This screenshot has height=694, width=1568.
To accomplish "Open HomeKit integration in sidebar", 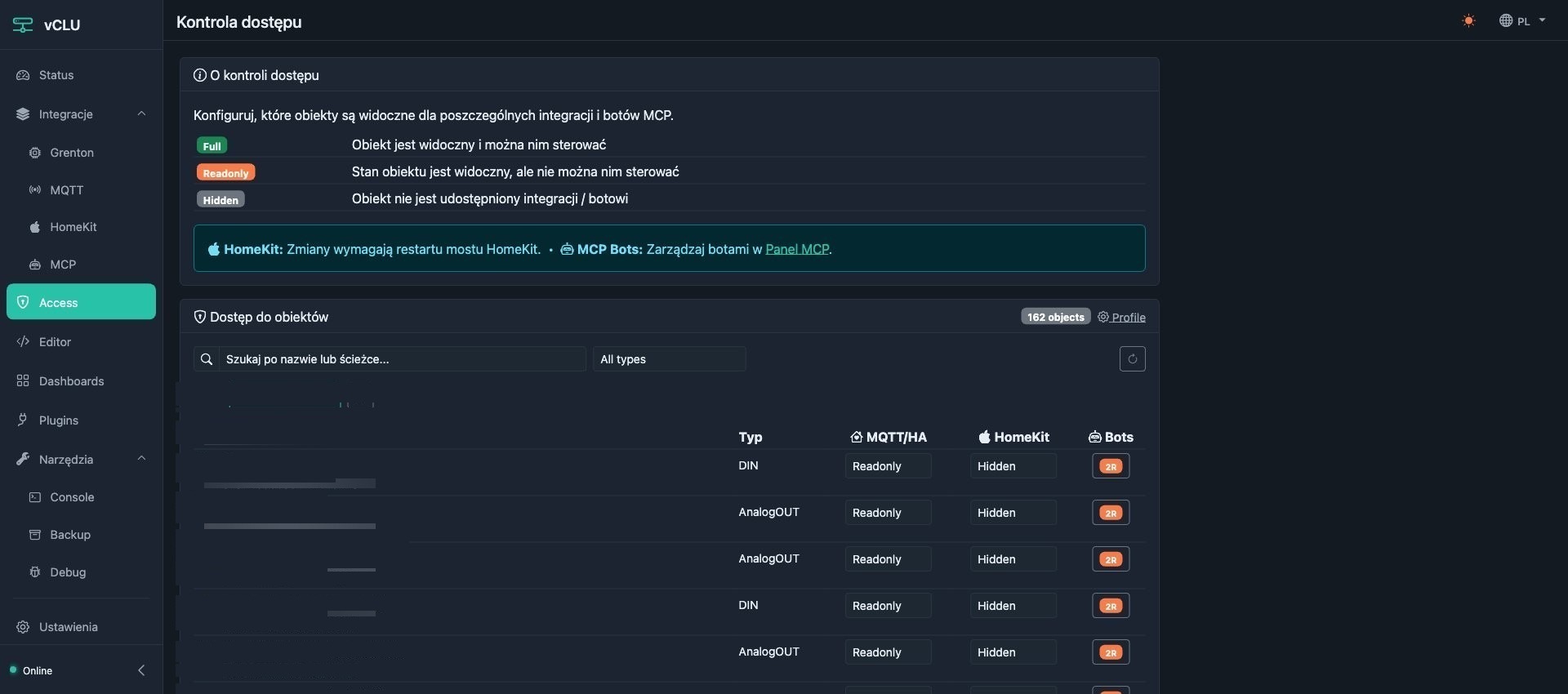I will click(x=73, y=227).
